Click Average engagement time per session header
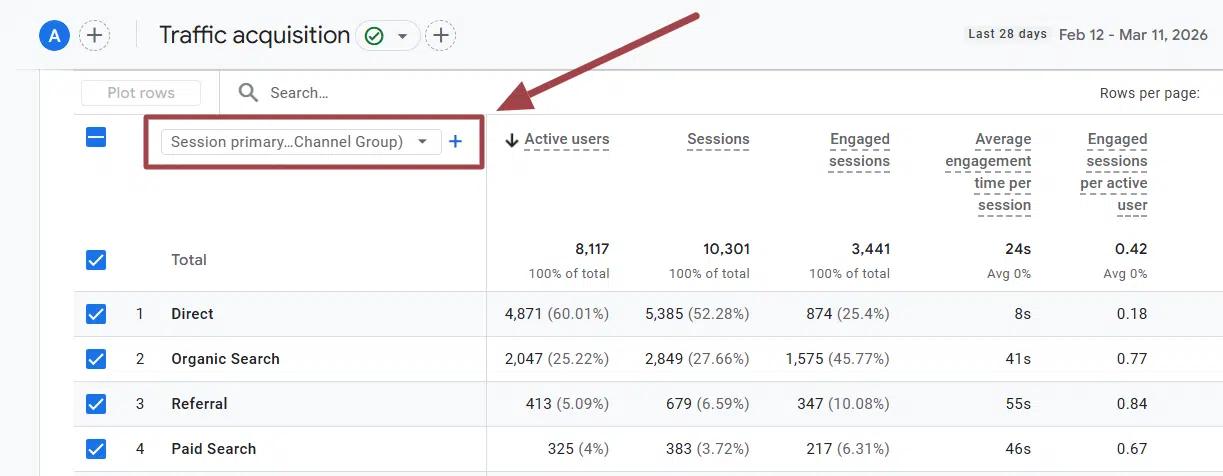Image resolution: width=1223 pixels, height=476 pixels. [988, 172]
